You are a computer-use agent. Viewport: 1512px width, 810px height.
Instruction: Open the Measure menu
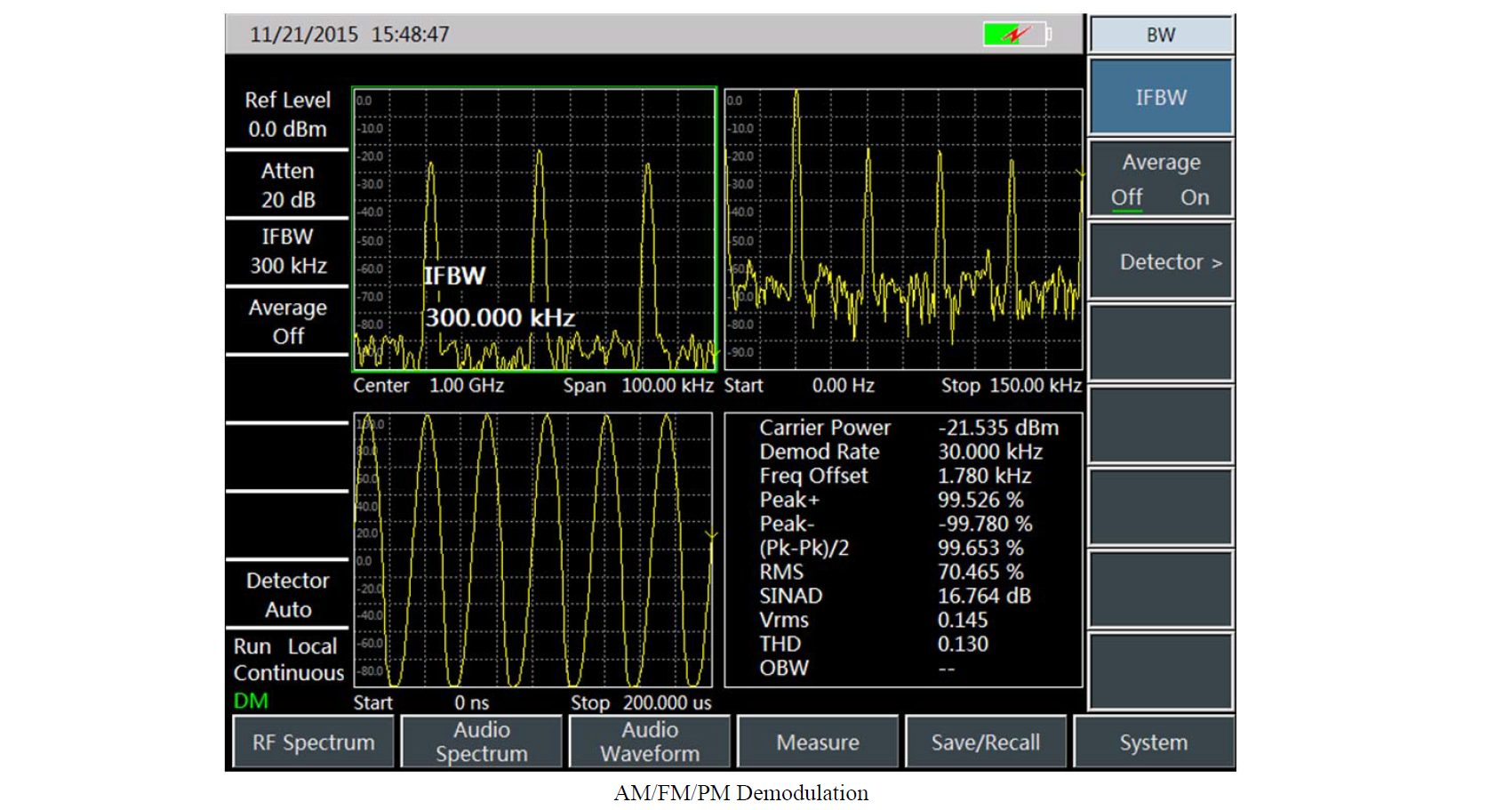click(818, 742)
